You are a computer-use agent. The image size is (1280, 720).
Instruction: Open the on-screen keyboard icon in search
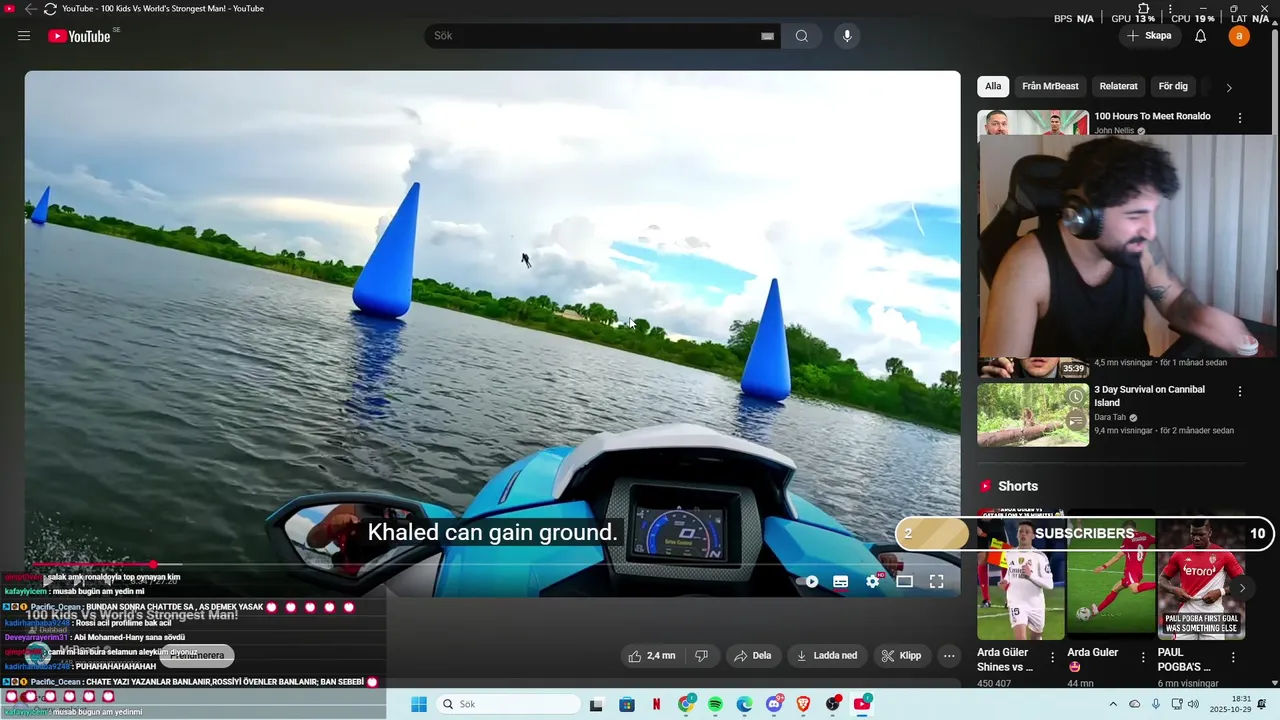768,36
